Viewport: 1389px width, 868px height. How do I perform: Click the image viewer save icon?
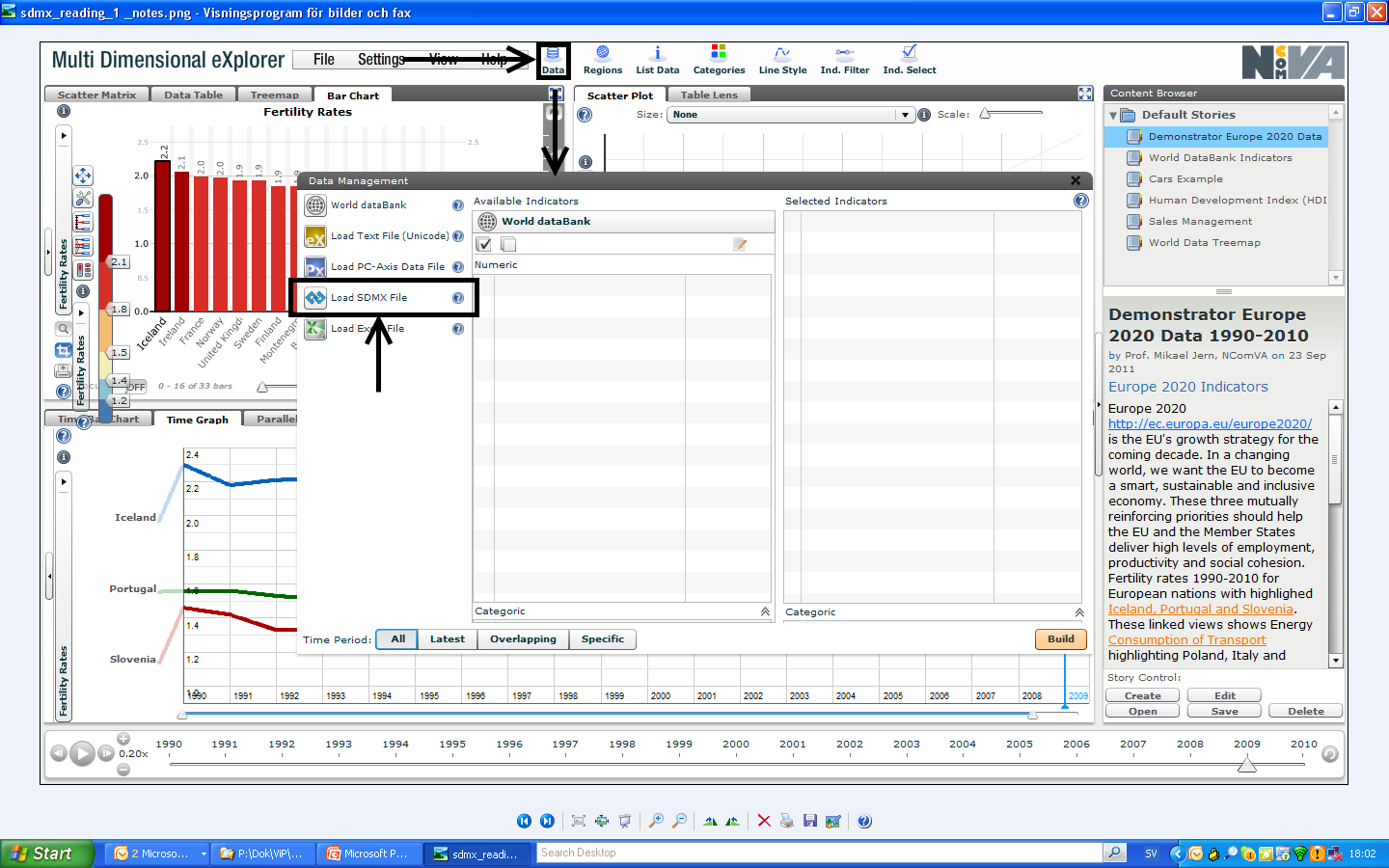click(x=810, y=821)
